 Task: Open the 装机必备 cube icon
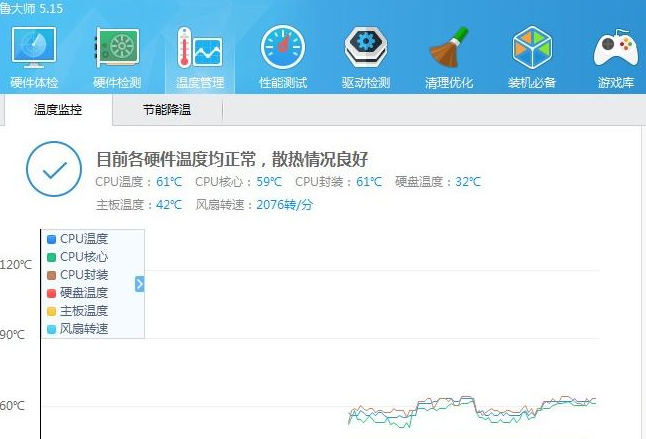point(532,49)
